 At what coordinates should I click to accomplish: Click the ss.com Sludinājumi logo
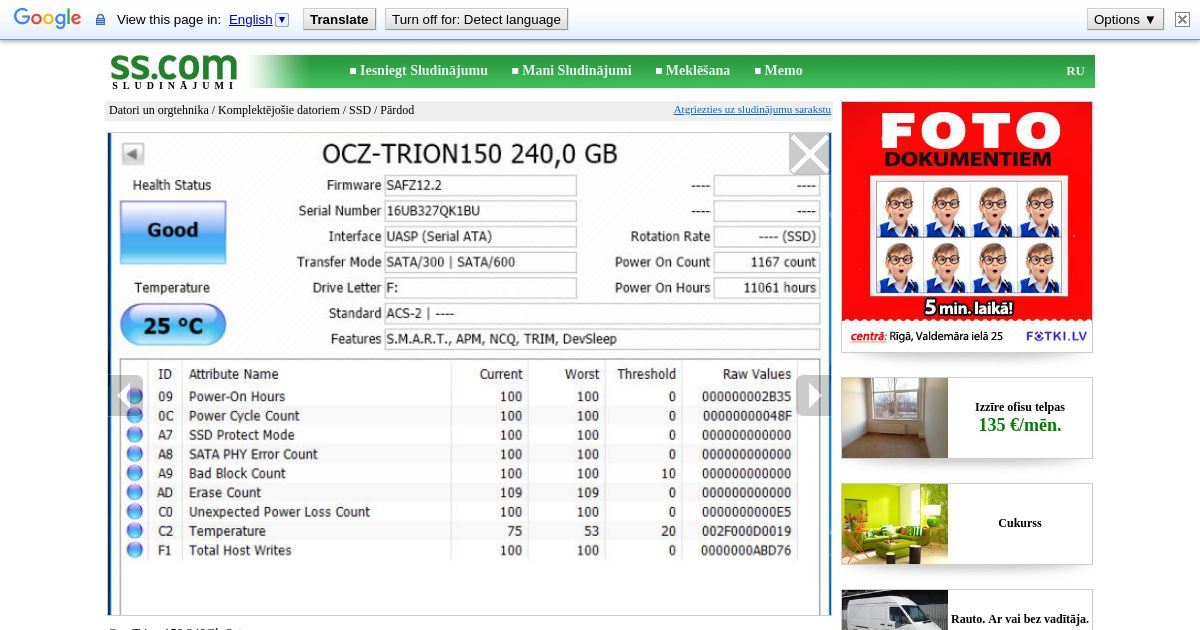point(173,71)
